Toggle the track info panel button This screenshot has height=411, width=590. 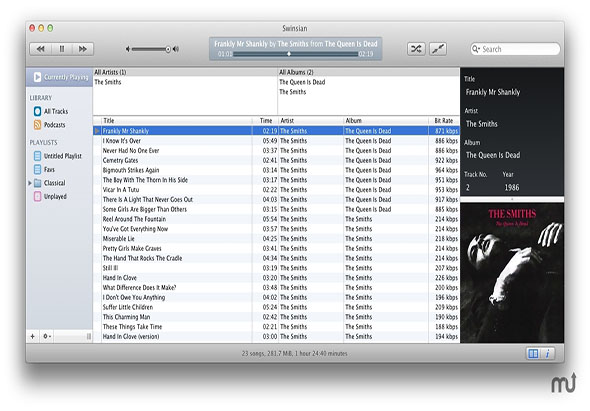[547, 353]
